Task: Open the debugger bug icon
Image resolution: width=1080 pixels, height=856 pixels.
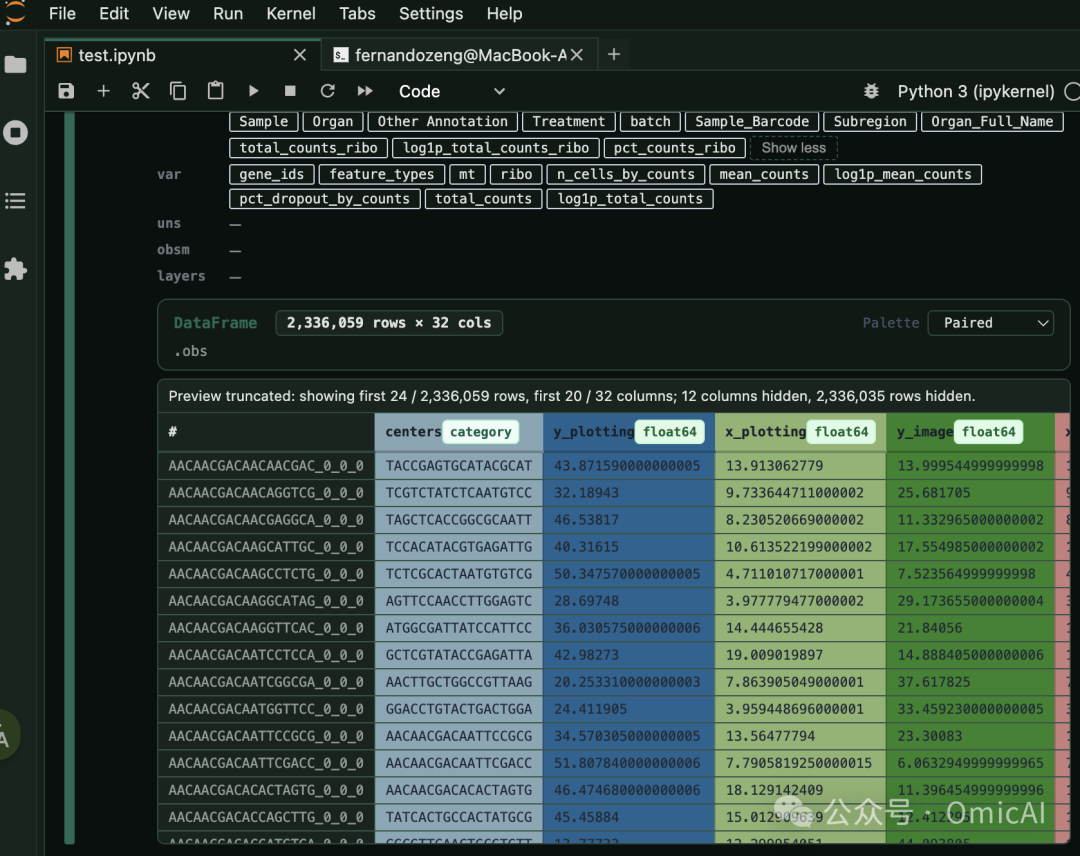Action: point(871,91)
